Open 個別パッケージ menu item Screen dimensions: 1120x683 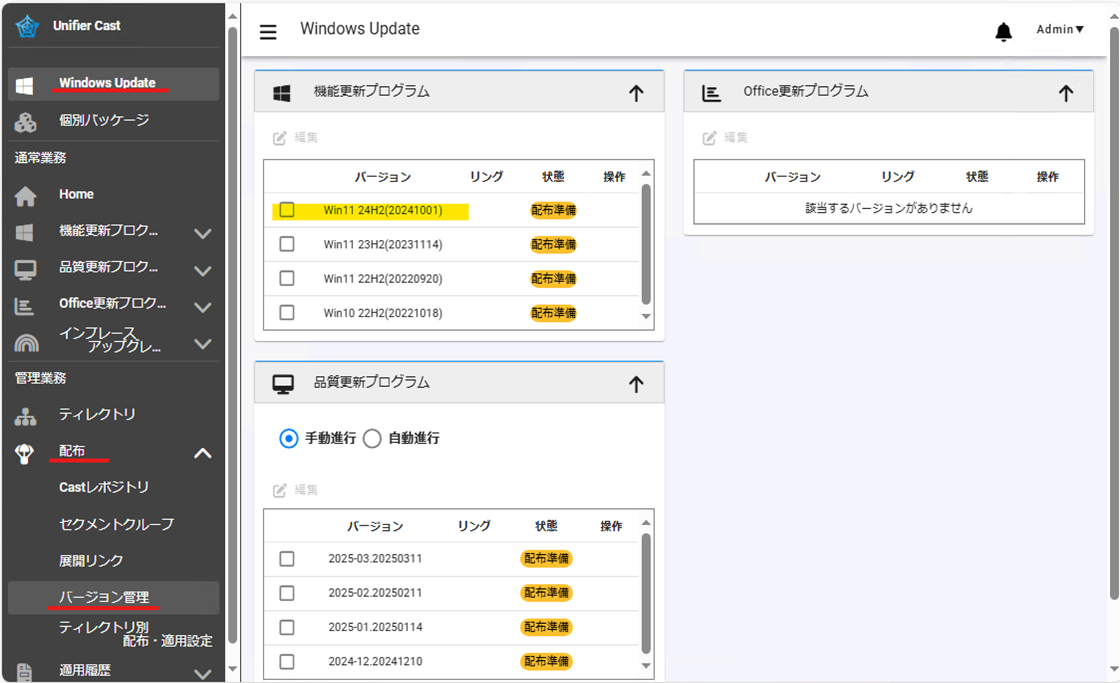pos(104,120)
